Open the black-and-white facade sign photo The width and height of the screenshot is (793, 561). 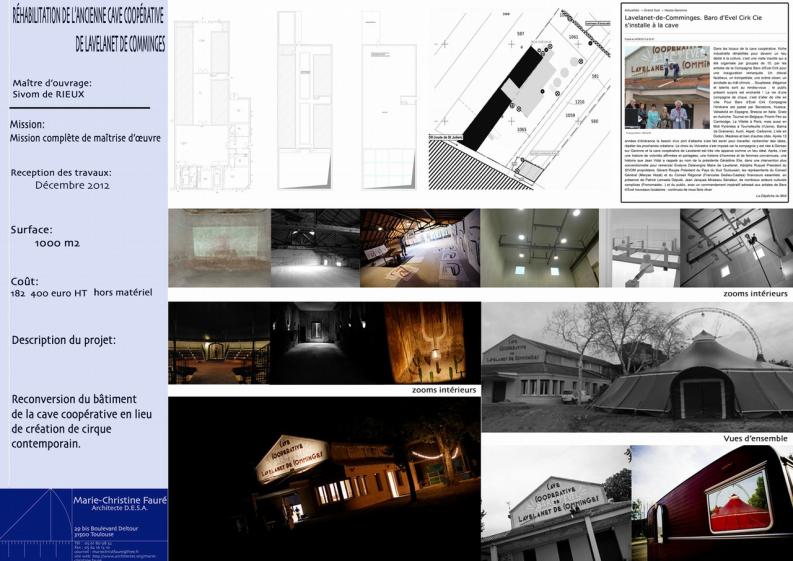point(556,503)
